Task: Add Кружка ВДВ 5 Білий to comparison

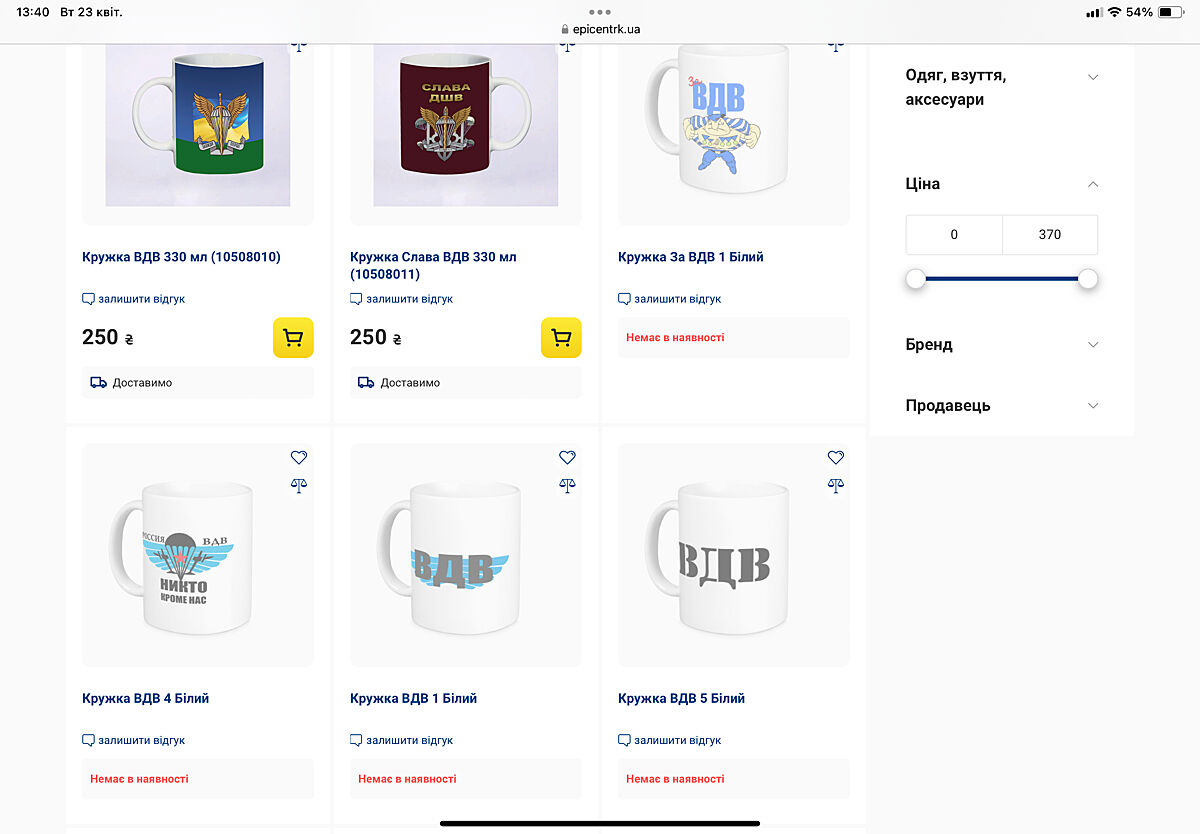Action: click(x=836, y=485)
